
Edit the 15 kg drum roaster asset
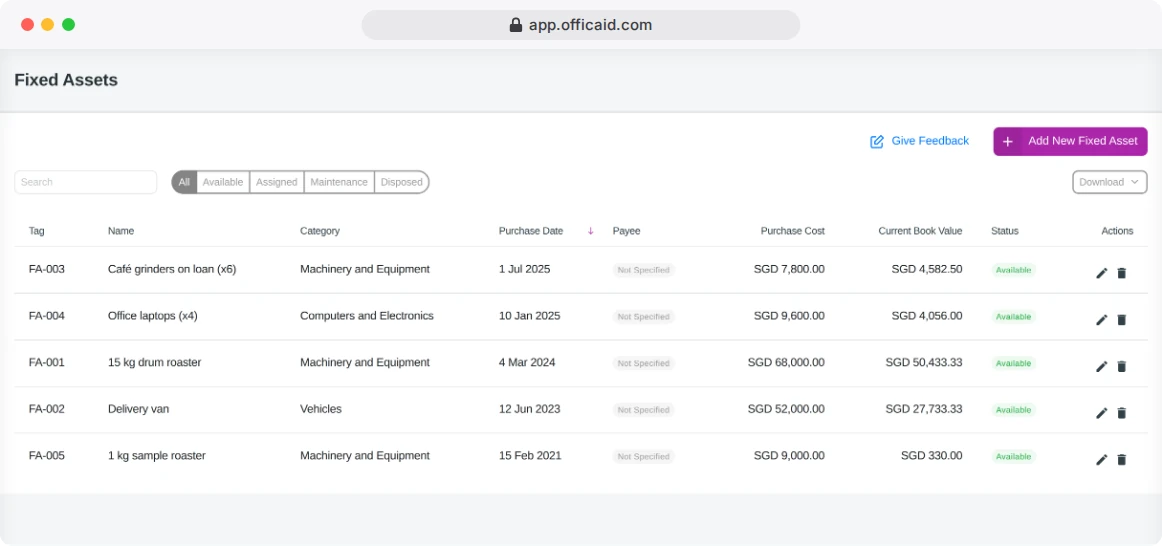(1101, 367)
